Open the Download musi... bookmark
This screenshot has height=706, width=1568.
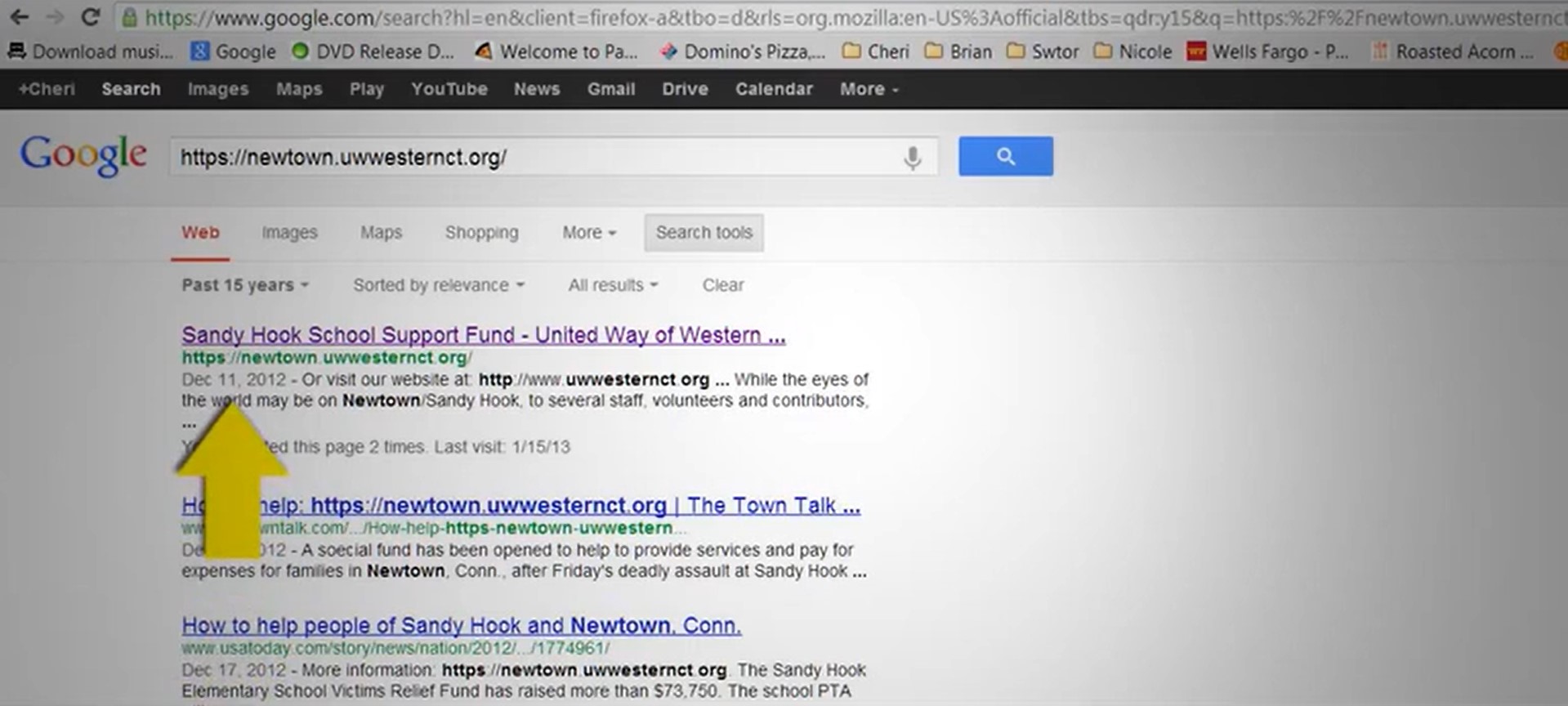coord(91,51)
